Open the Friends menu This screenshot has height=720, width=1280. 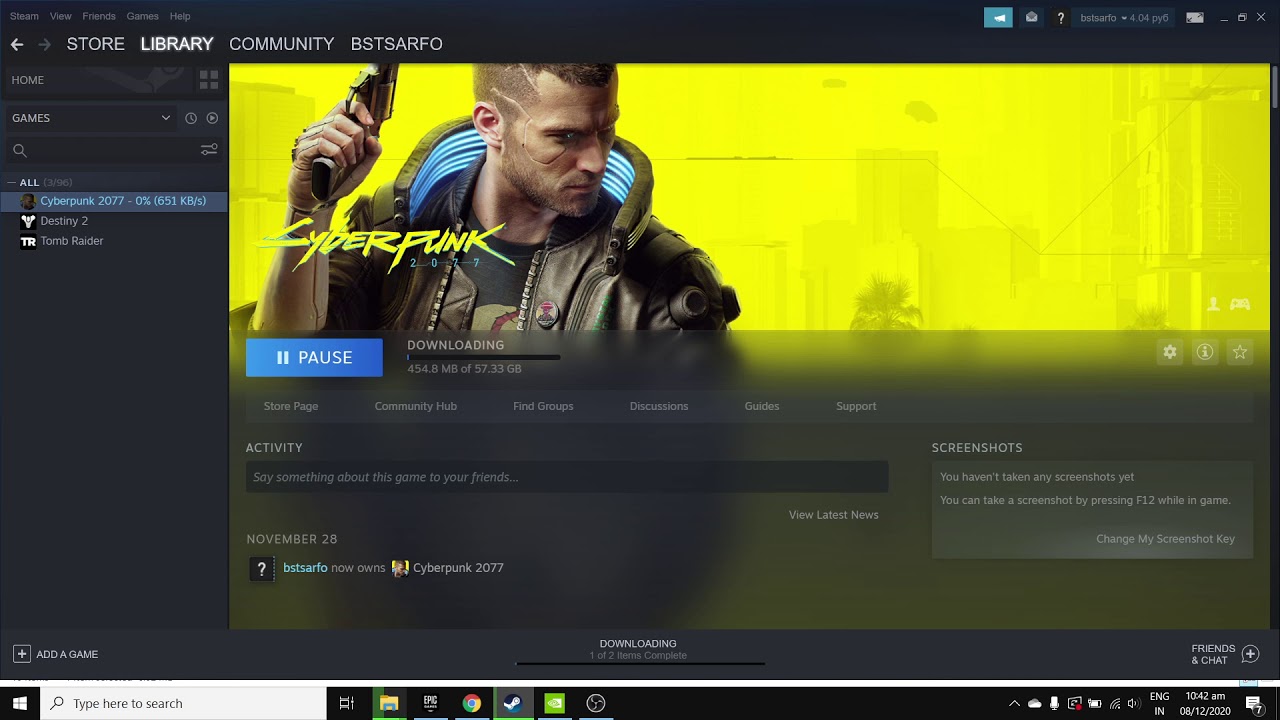99,16
